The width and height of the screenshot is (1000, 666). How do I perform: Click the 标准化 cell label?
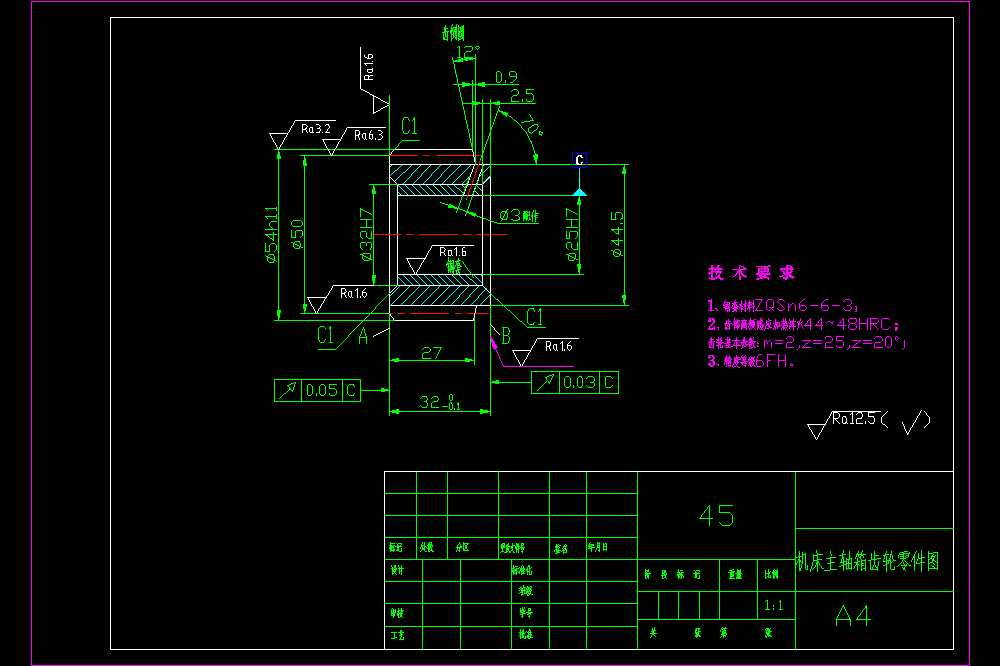click(x=522, y=570)
